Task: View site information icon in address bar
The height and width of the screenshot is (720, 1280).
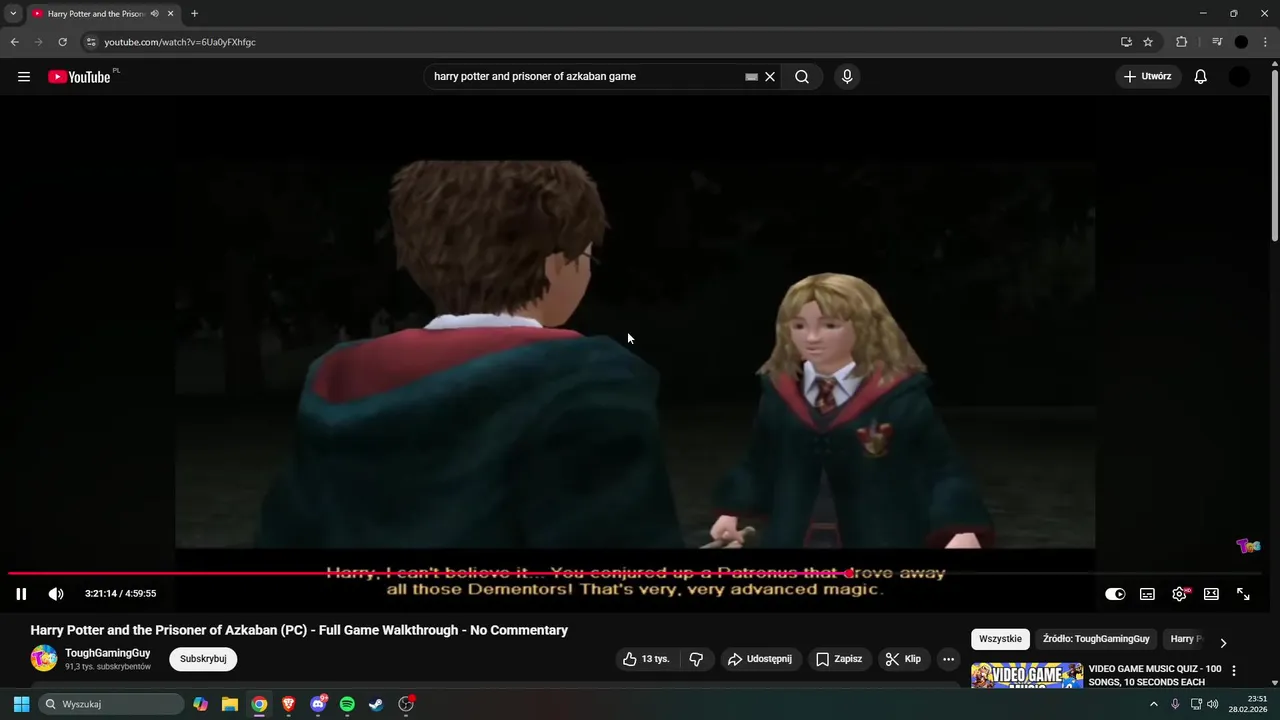Action: pyautogui.click(x=91, y=42)
